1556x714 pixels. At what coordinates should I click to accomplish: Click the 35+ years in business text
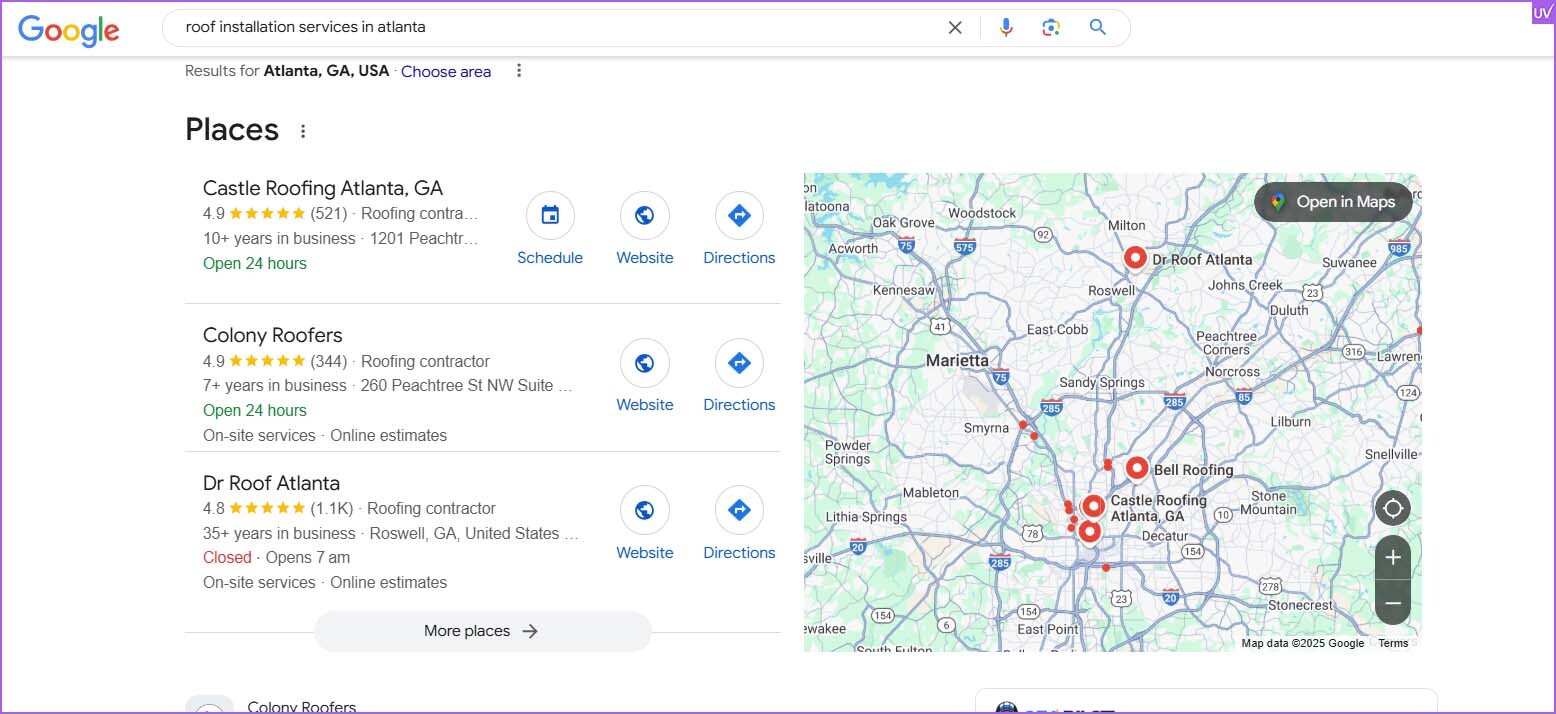[279, 533]
